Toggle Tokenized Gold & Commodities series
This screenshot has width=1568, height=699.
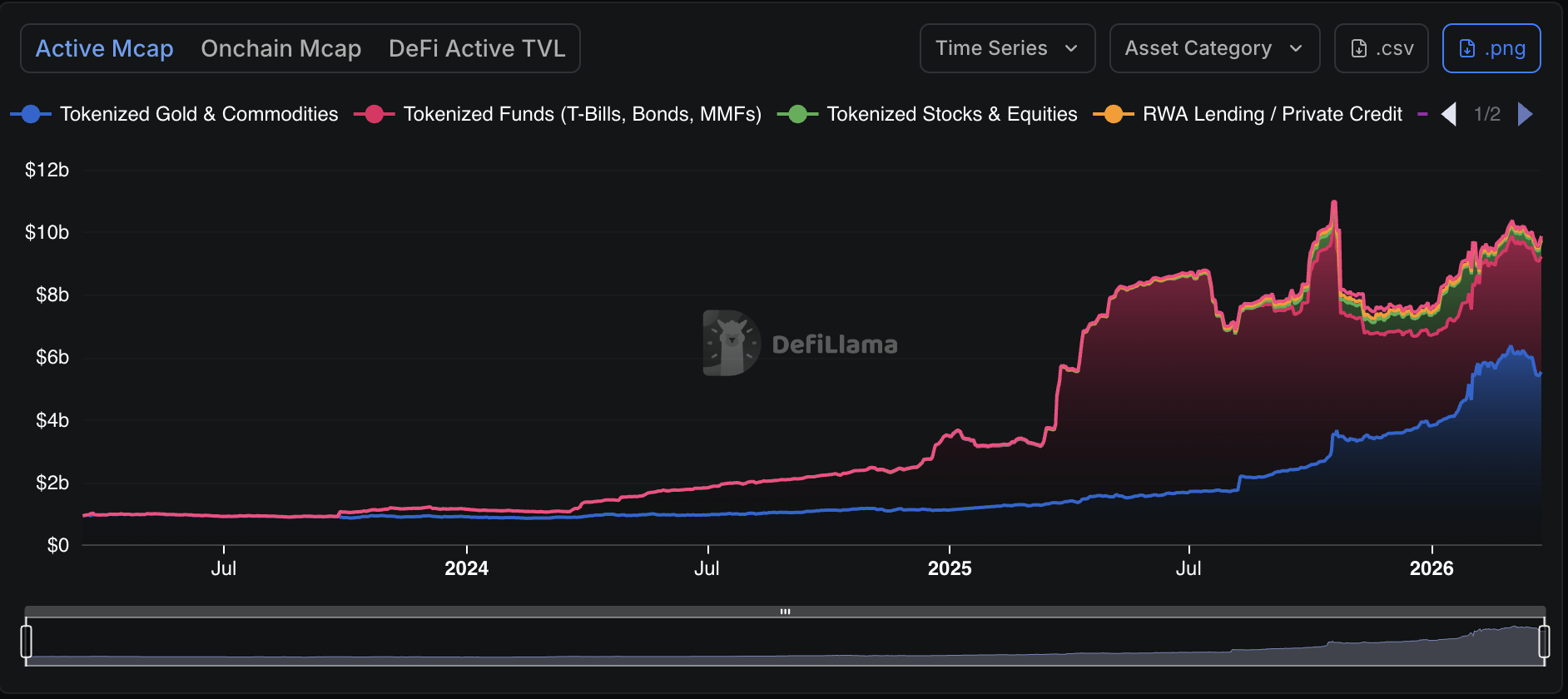(199, 114)
